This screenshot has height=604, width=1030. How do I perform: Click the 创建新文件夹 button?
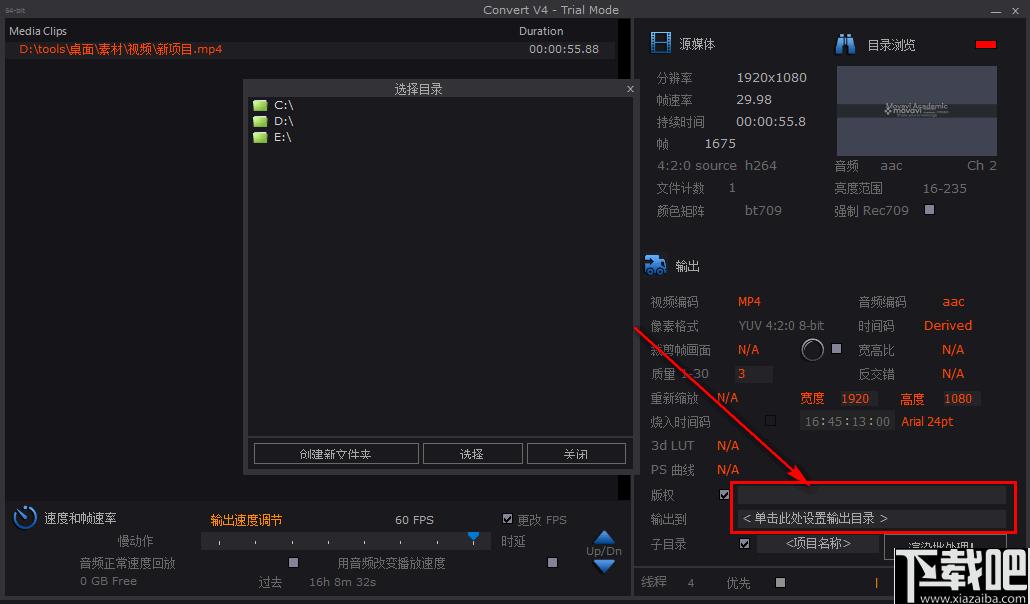click(x=336, y=453)
